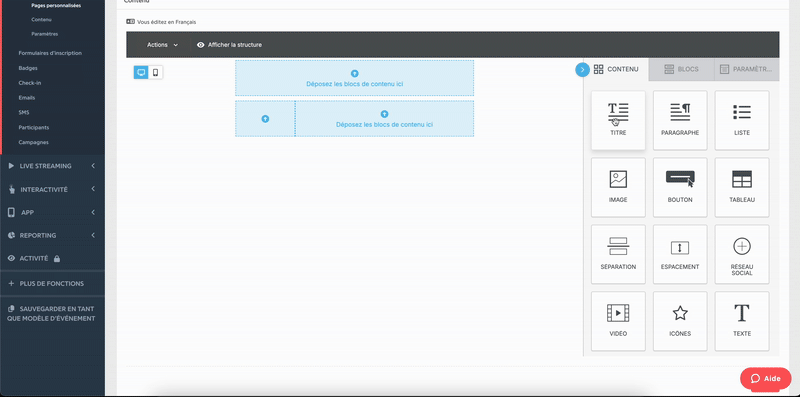Click the Reporting pie chart icon
800x397 pixels.
[x=11, y=235]
